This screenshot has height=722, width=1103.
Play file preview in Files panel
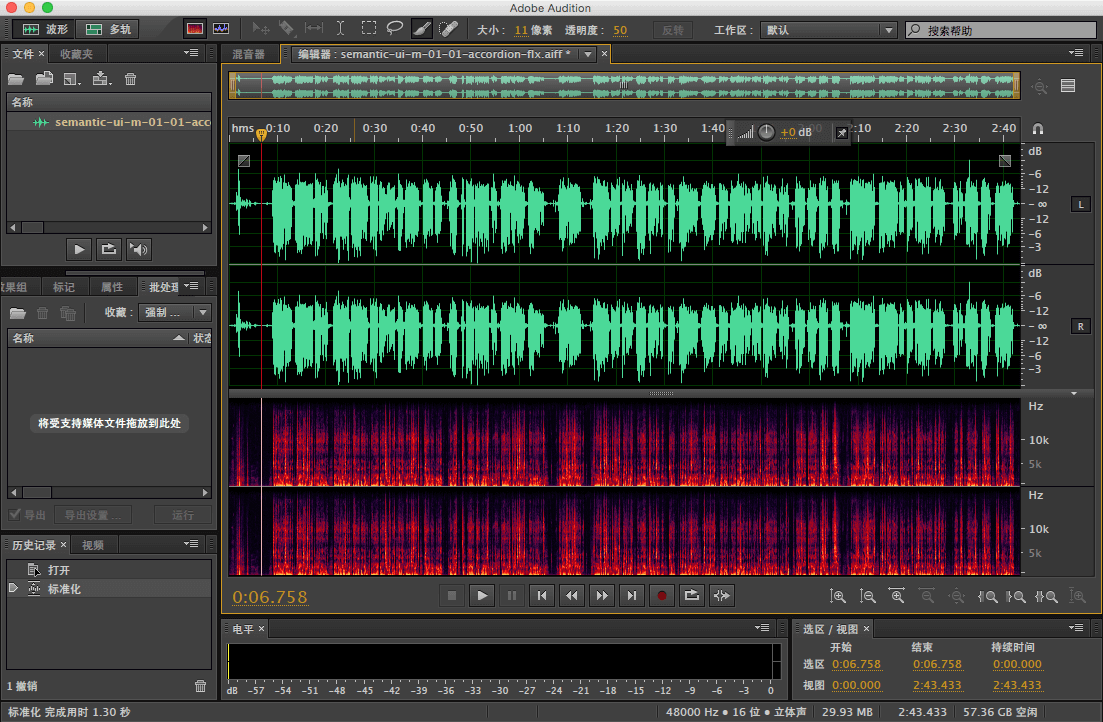click(79, 249)
